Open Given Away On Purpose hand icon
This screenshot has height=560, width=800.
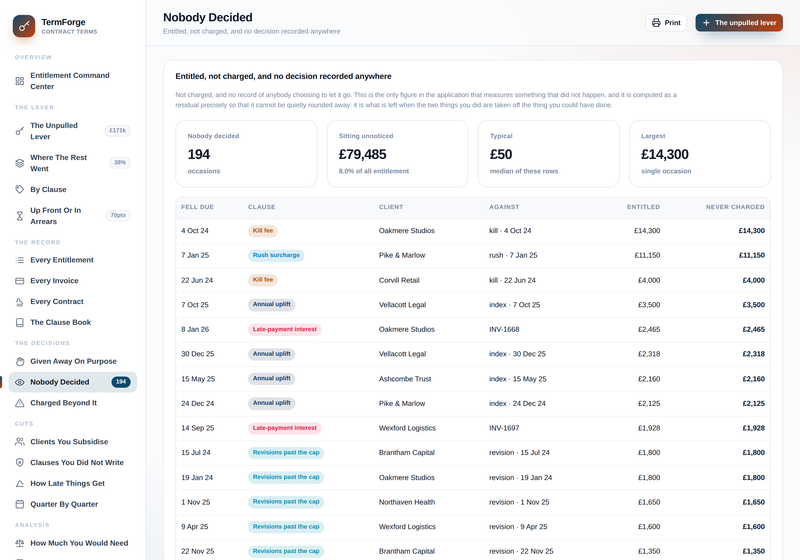[x=19, y=361]
